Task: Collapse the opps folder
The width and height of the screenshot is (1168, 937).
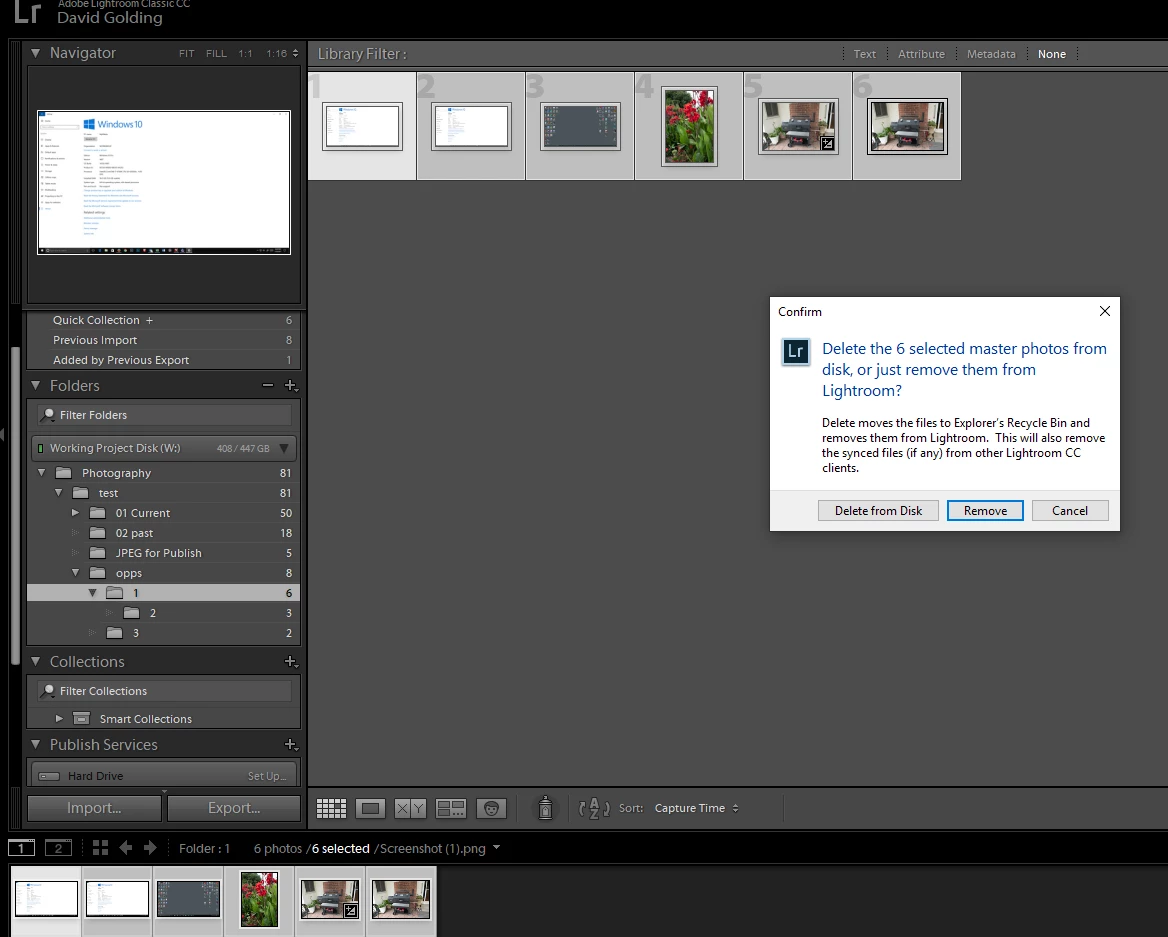Action: [x=75, y=573]
